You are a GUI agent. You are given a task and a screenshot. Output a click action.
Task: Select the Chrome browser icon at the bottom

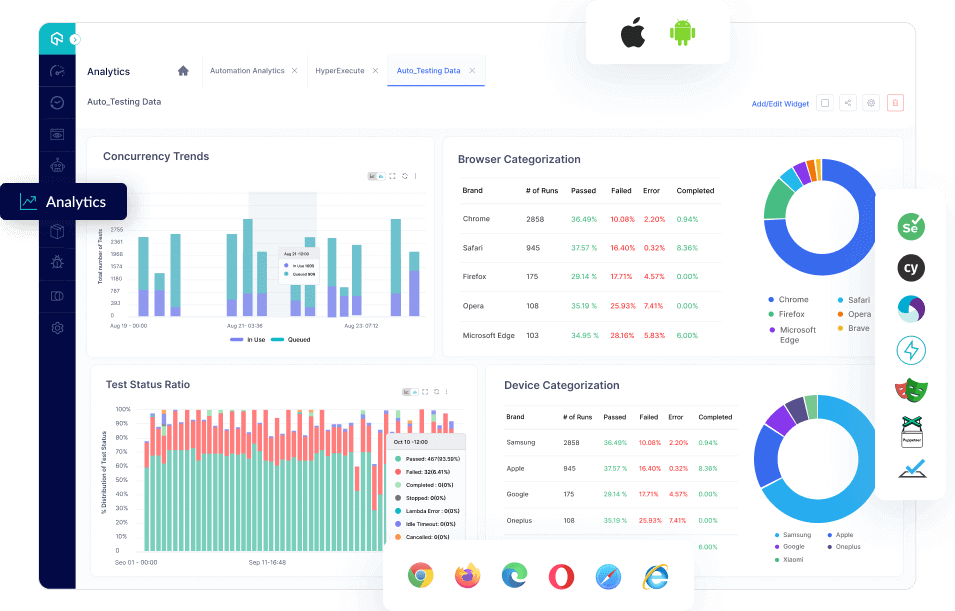tap(420, 575)
